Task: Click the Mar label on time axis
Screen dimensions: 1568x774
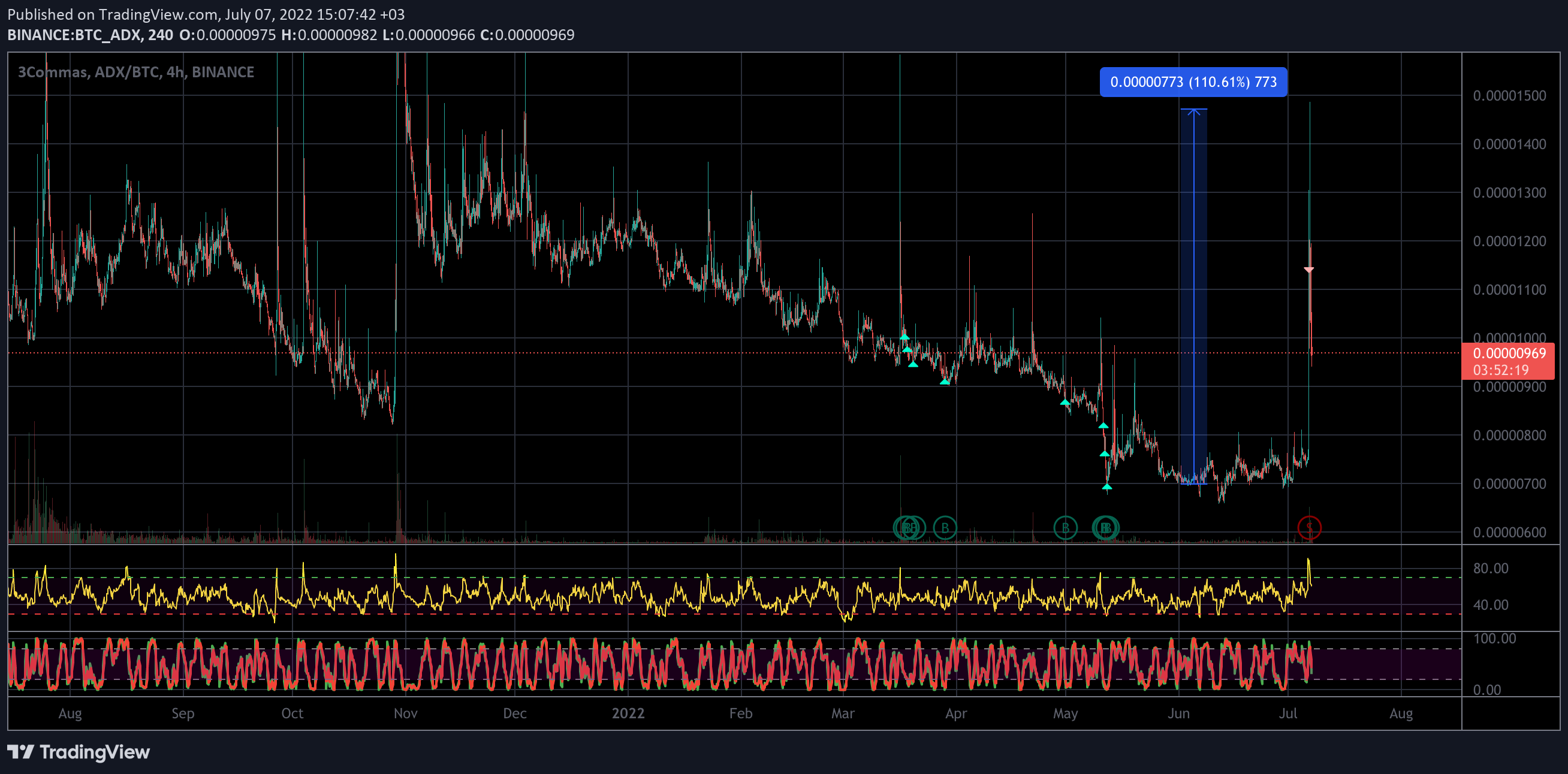Action: [843, 713]
